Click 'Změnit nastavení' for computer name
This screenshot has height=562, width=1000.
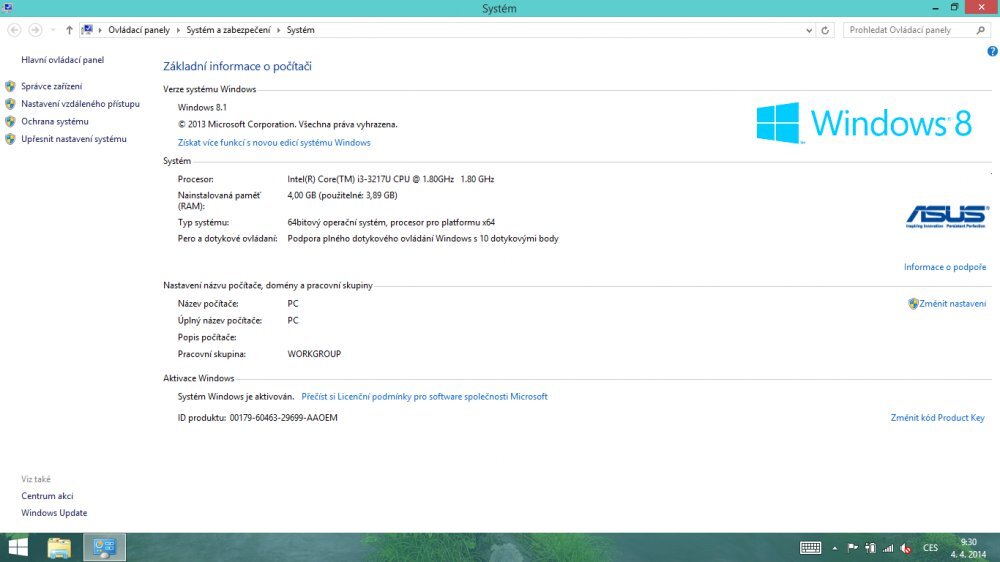click(953, 304)
